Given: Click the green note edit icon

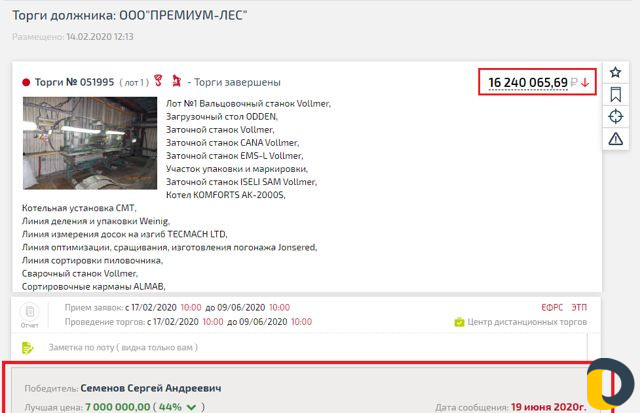Looking at the screenshot, I should (27, 348).
